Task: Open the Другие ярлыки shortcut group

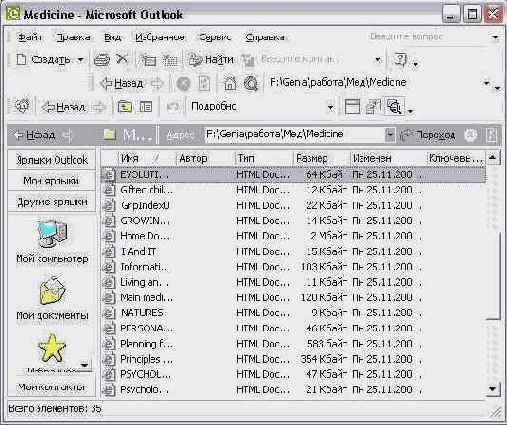Action: [x=52, y=202]
